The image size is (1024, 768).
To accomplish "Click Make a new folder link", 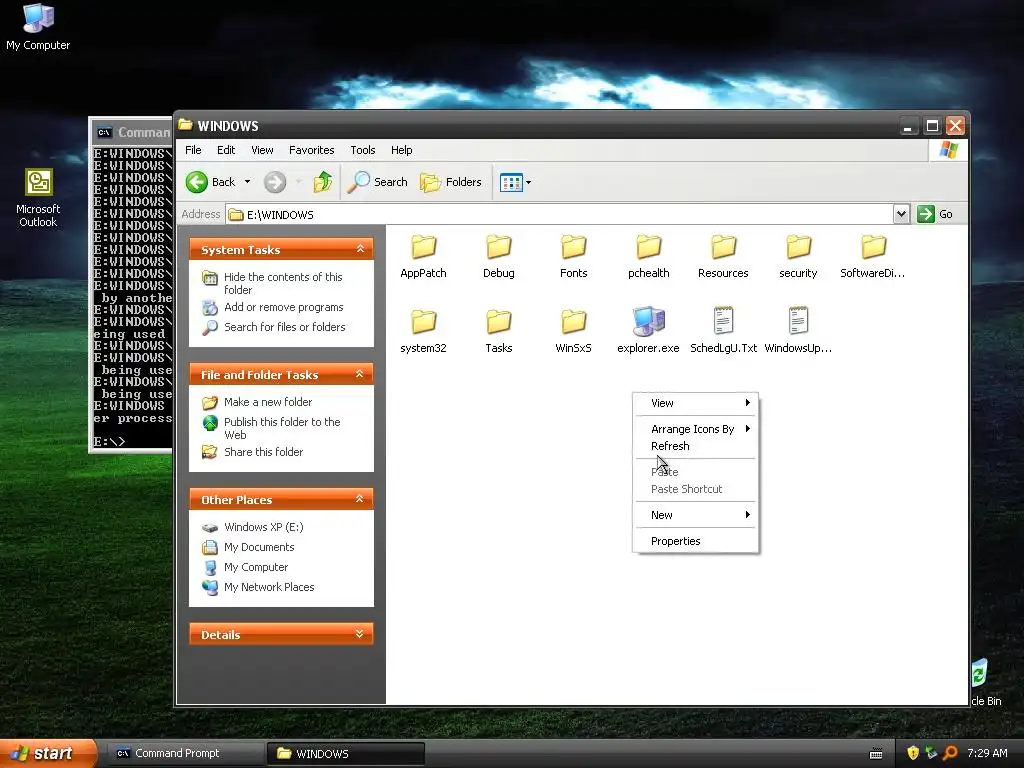I will click(268, 402).
